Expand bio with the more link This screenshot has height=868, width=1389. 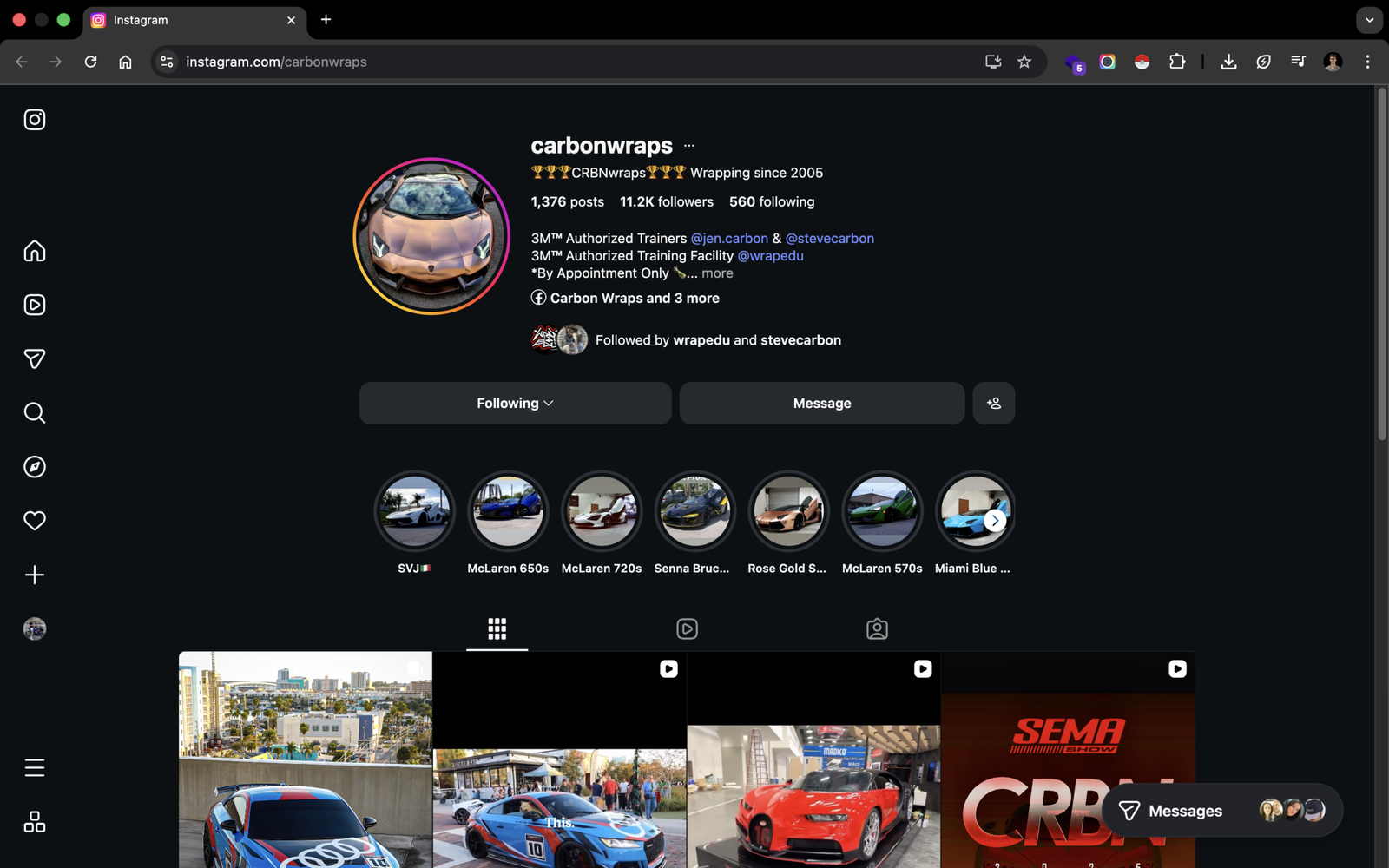[x=717, y=273]
